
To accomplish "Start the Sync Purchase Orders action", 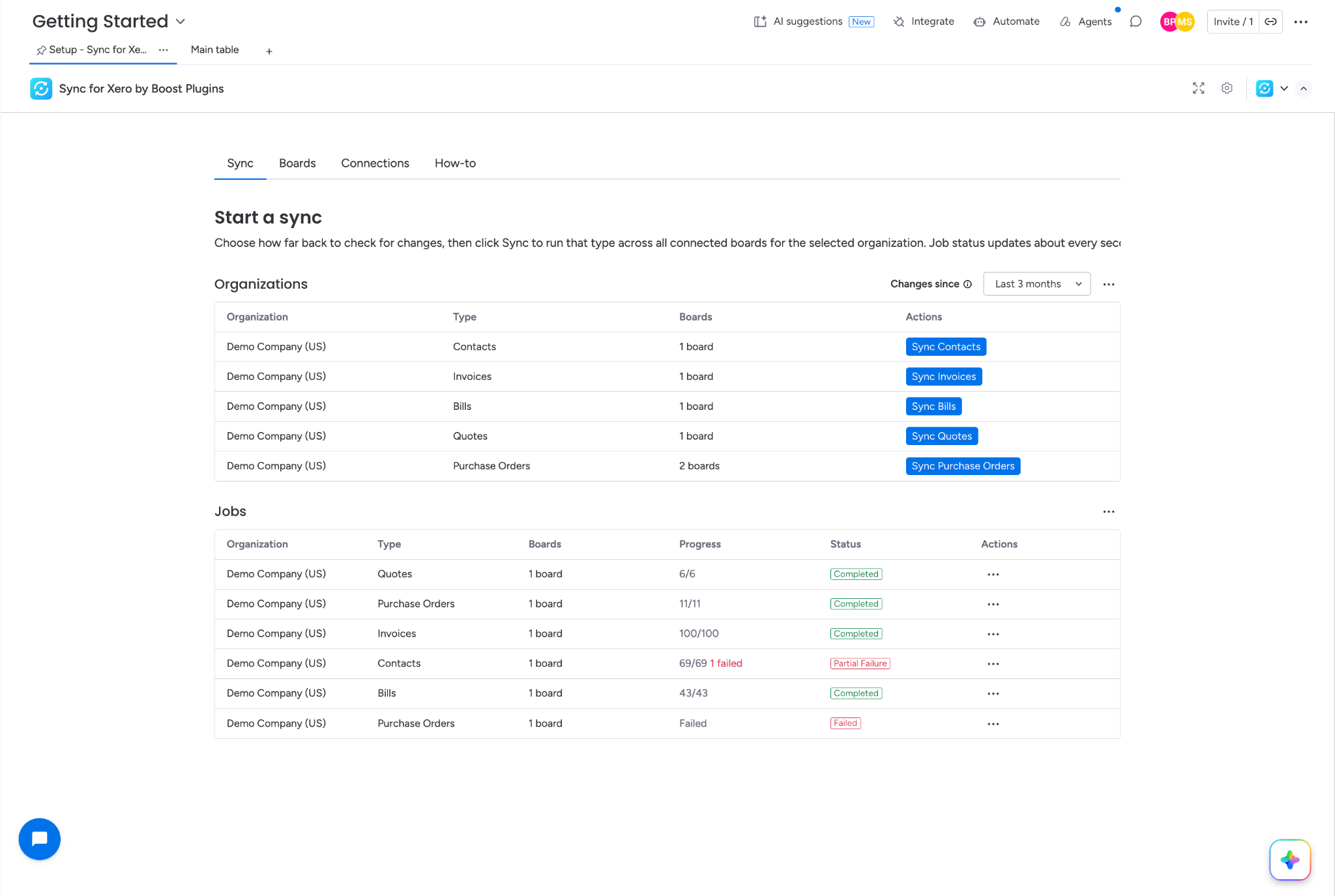I will click(963, 466).
